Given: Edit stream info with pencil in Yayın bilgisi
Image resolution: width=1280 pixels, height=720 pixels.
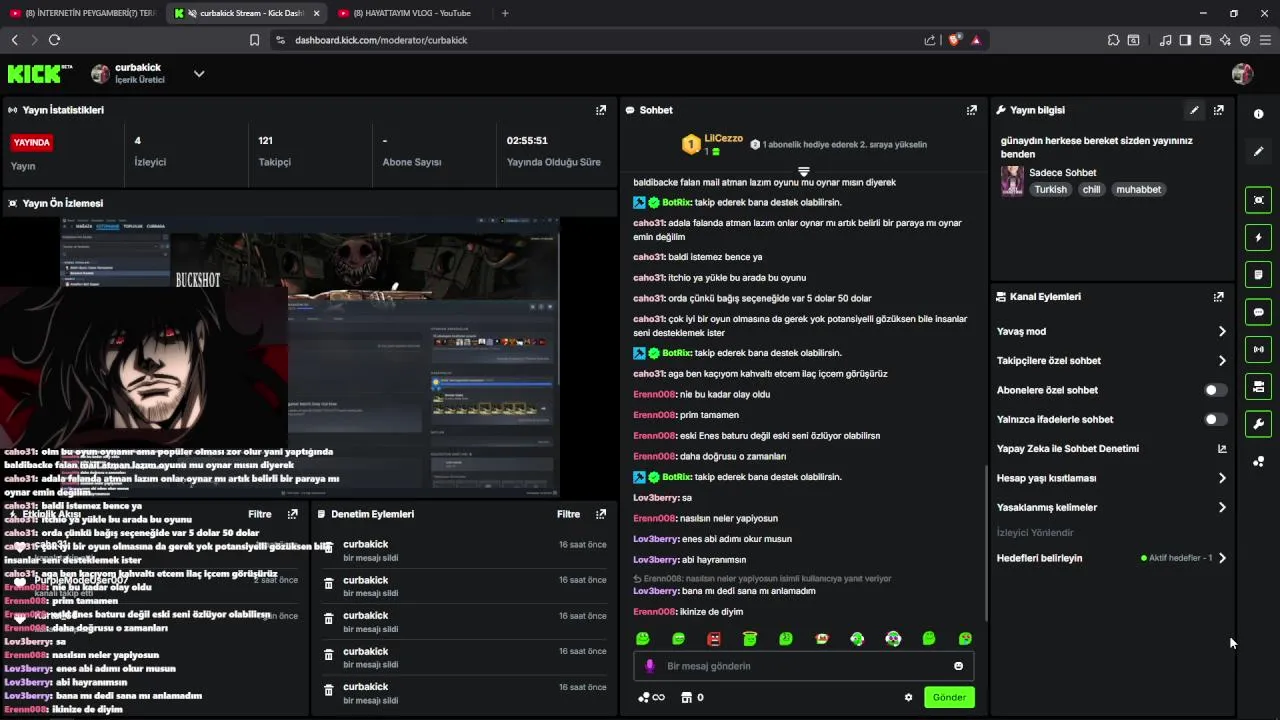Looking at the screenshot, I should click(1194, 110).
